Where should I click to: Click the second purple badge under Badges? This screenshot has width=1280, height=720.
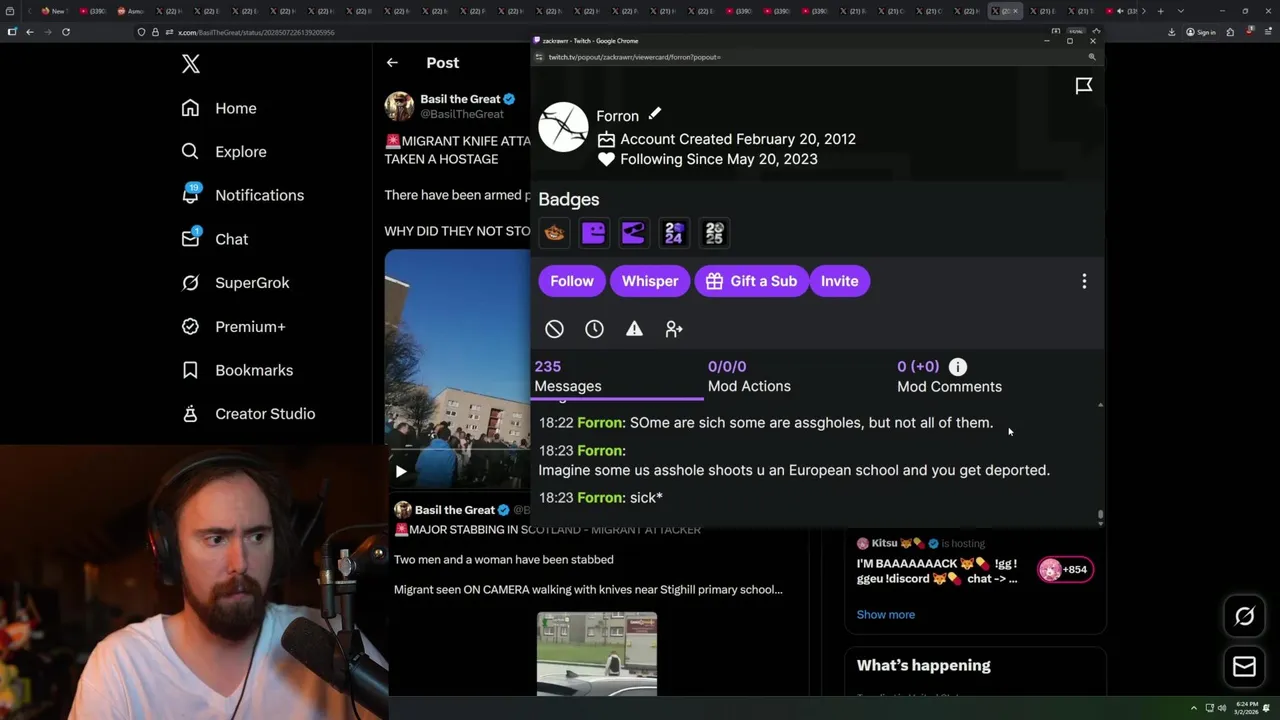pos(593,233)
